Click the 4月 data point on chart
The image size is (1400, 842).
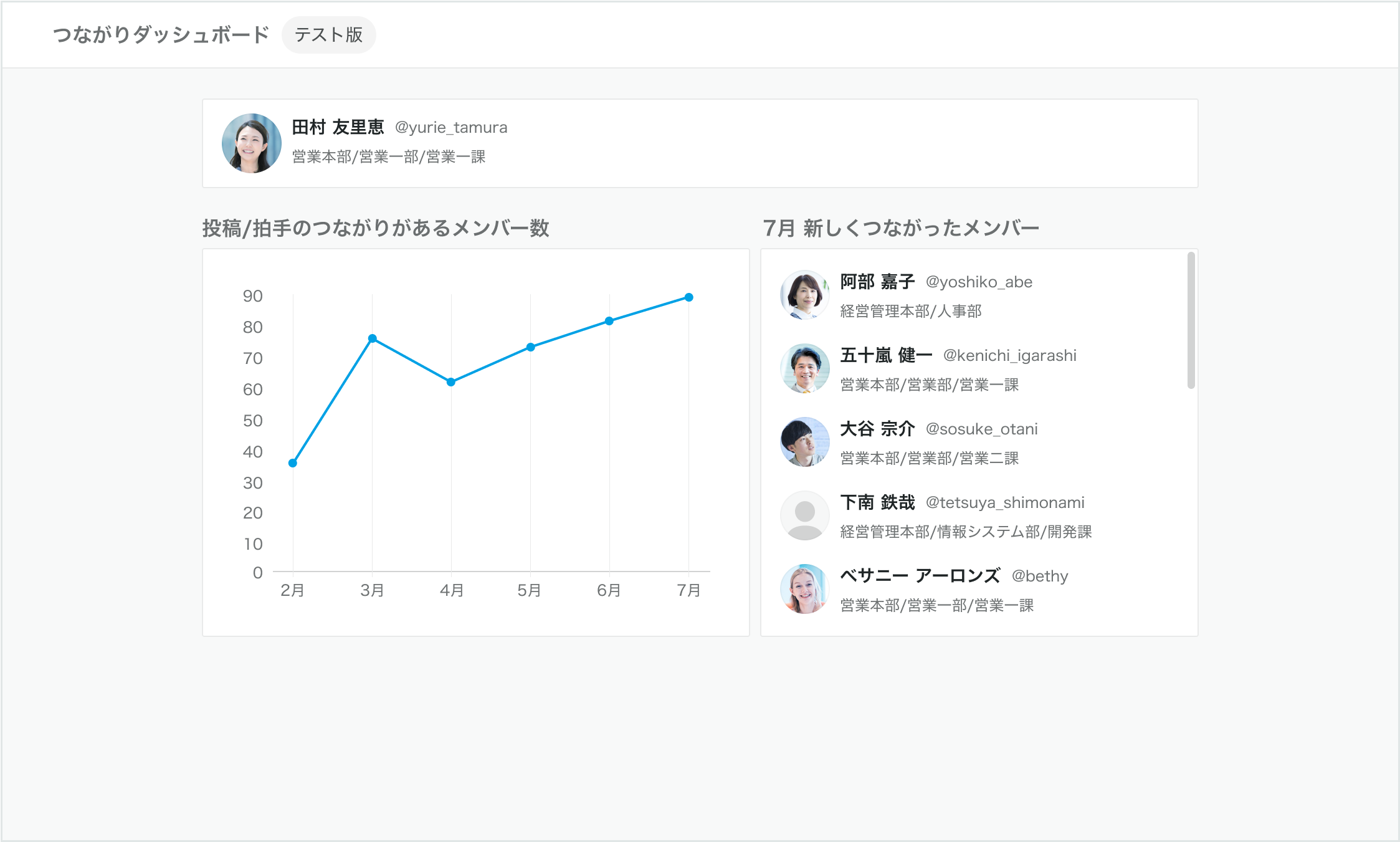tap(451, 382)
